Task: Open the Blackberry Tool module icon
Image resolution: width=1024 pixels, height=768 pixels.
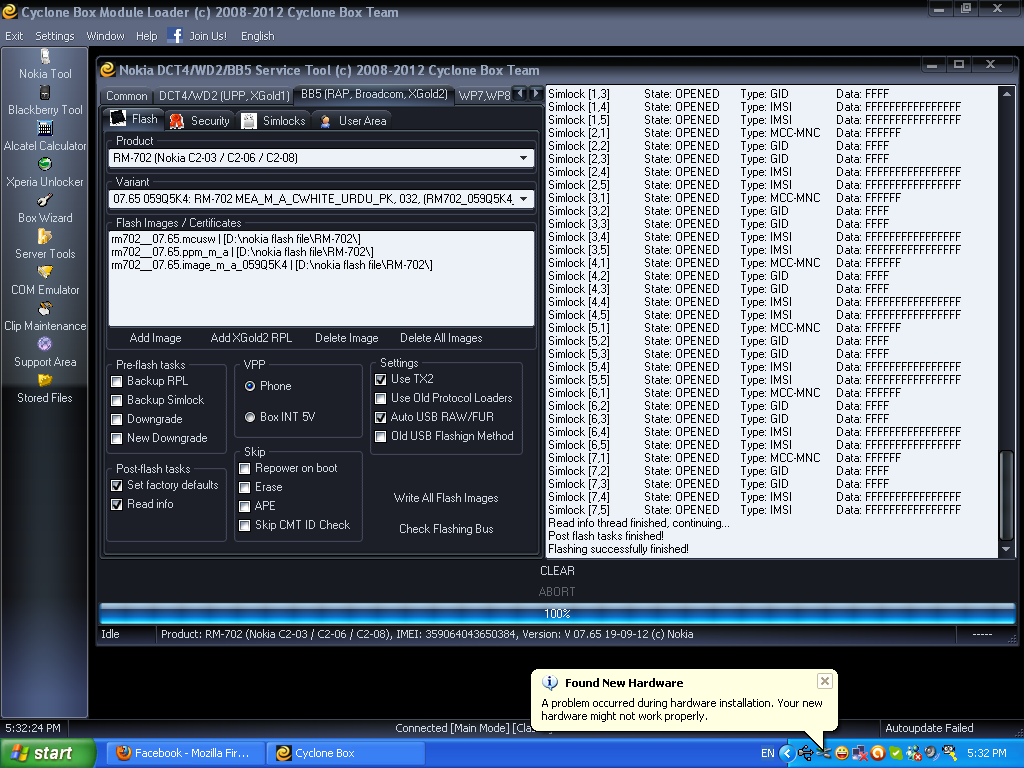Action: (x=45, y=93)
